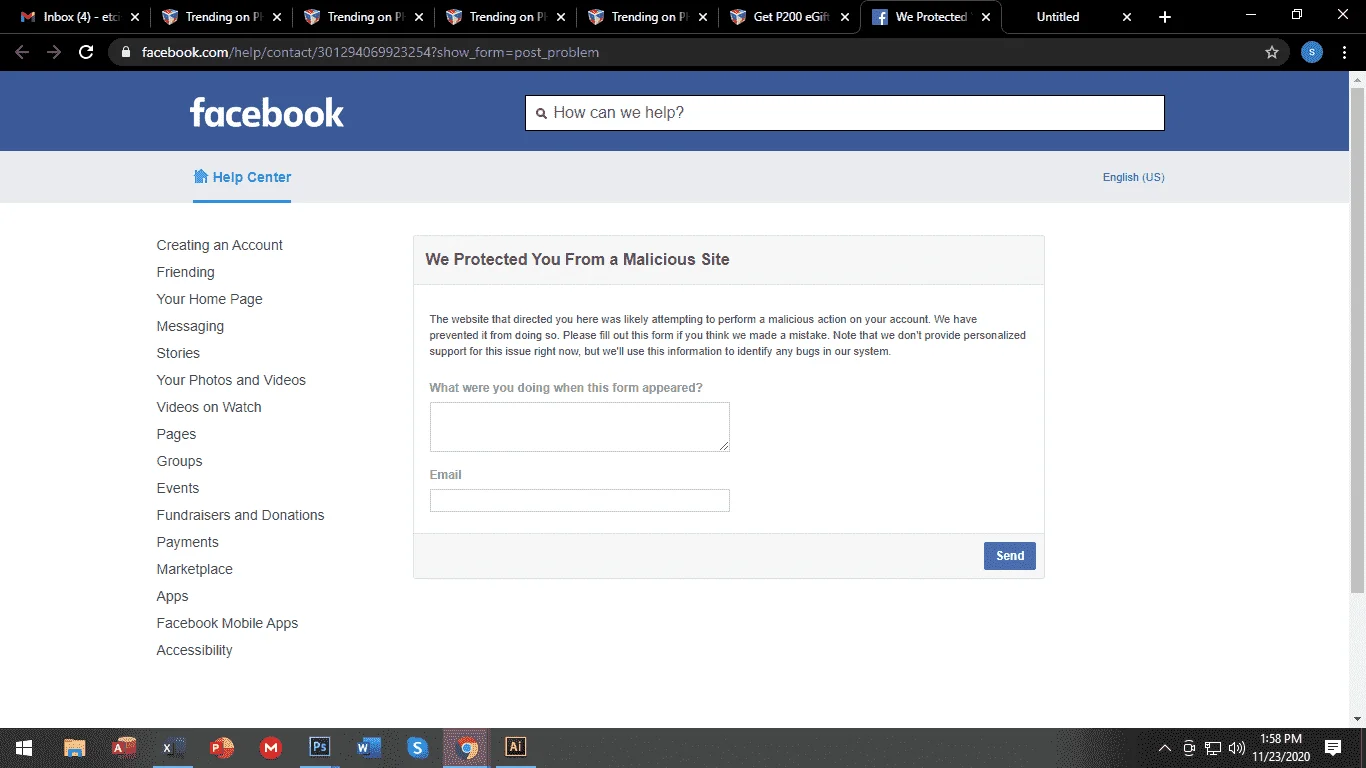Image resolution: width=1366 pixels, height=768 pixels.
Task: Open the Events help topic
Action: 178,488
